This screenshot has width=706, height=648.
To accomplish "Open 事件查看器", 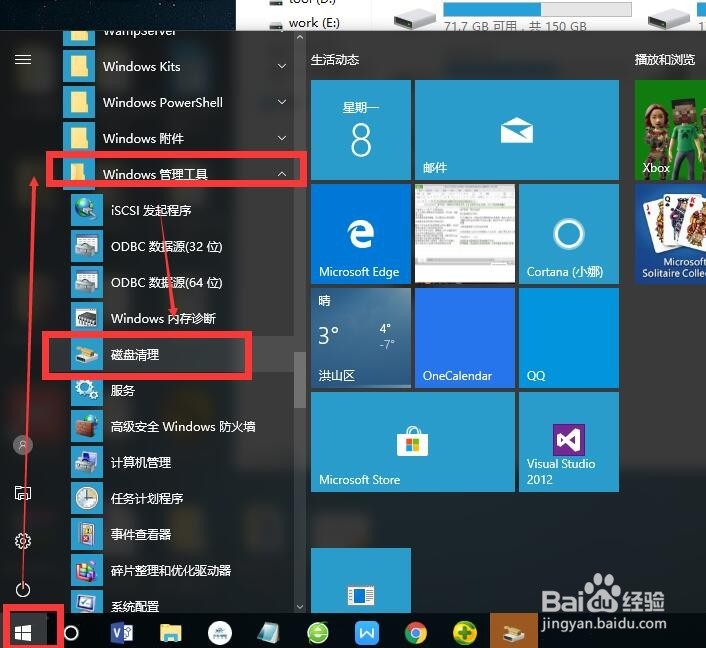I will point(180,535).
